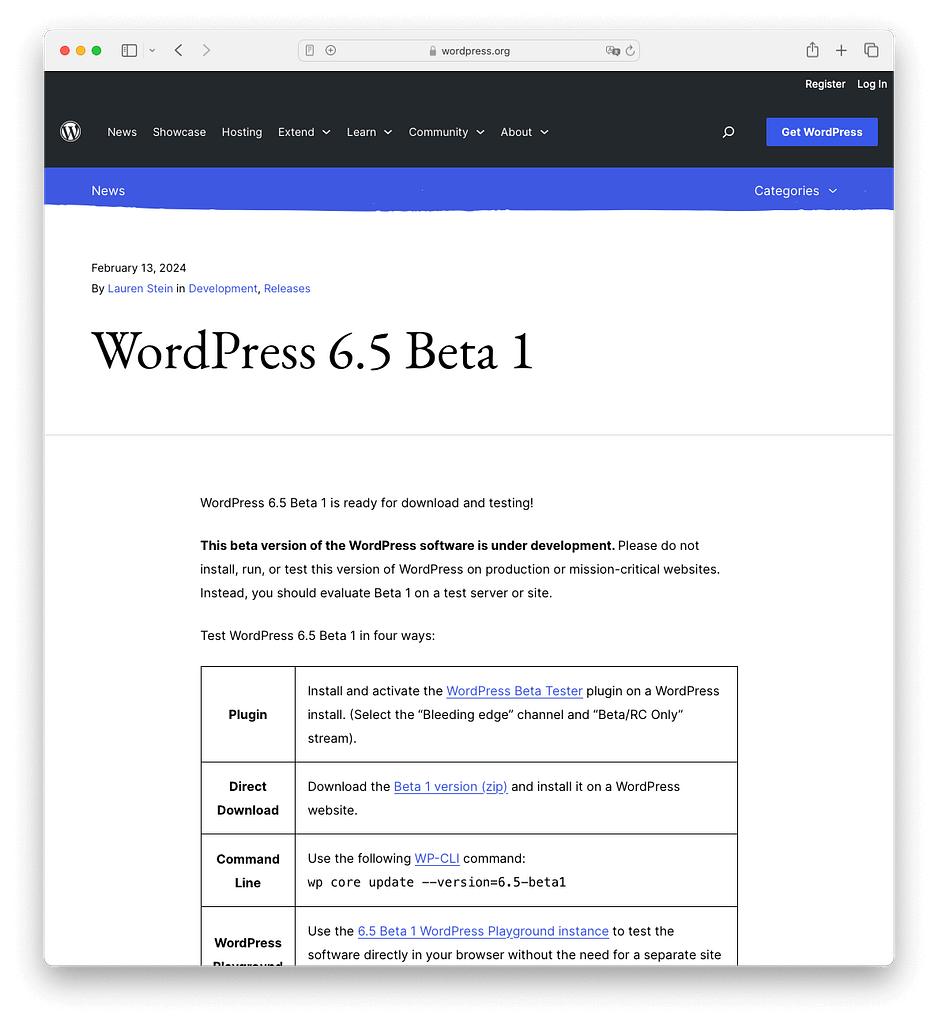Open the tab group selector chevron
This screenshot has width=938, height=1024.
(152, 50)
